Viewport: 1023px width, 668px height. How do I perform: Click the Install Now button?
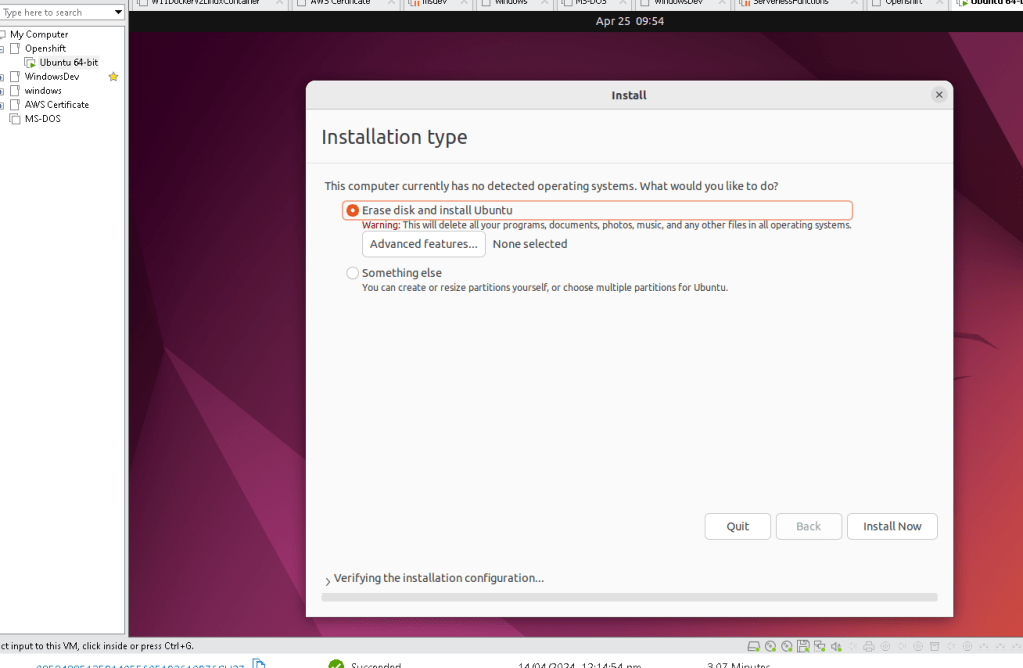pyautogui.click(x=892, y=526)
